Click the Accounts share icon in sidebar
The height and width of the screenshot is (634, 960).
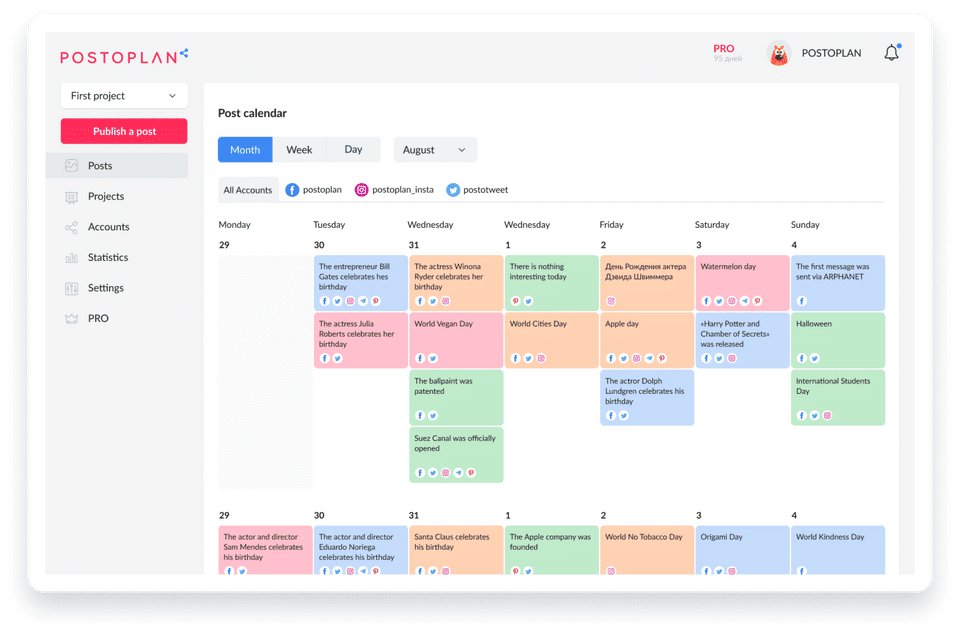[x=72, y=227]
